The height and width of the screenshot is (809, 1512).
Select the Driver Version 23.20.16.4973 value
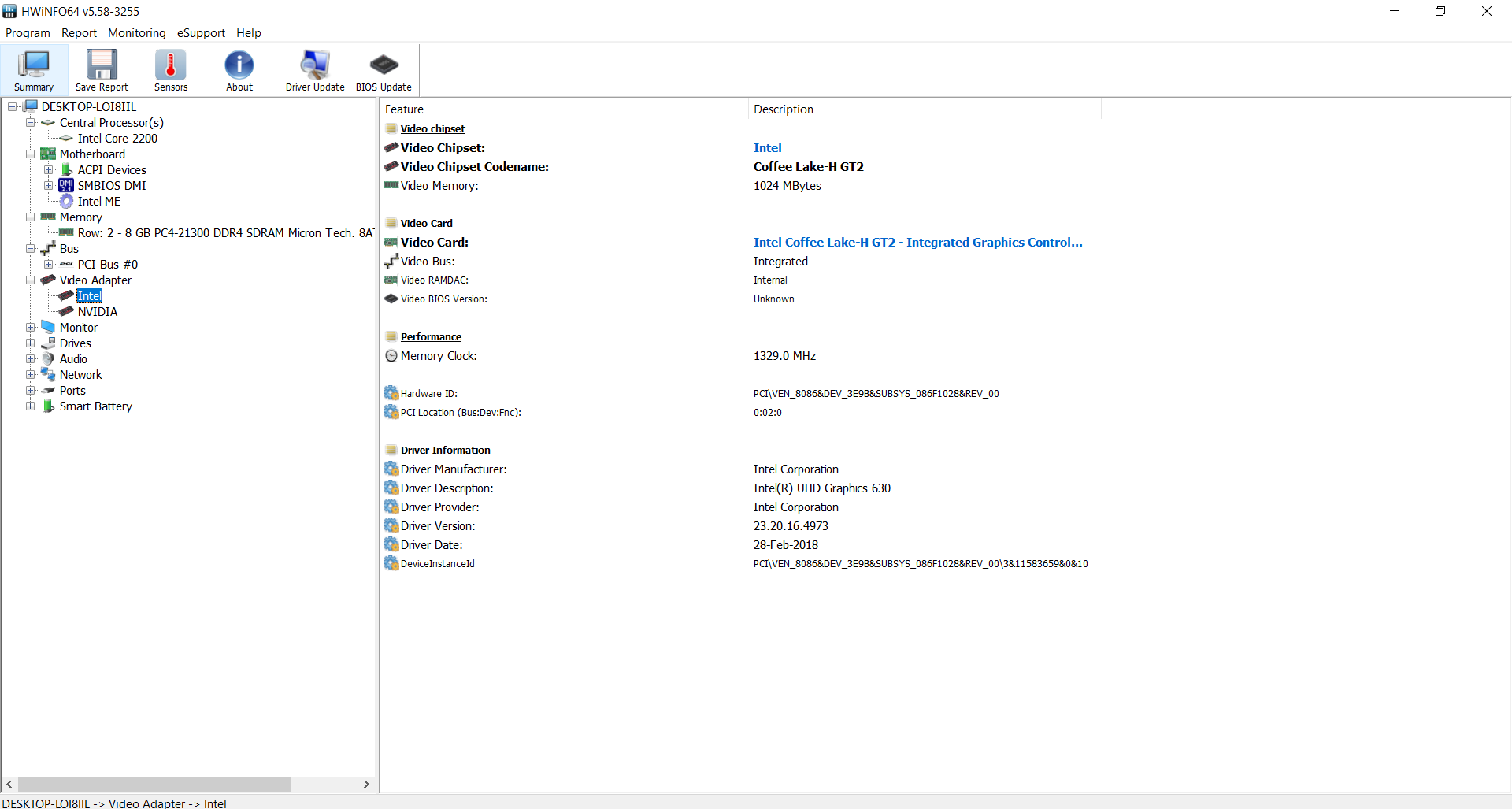pyautogui.click(x=791, y=526)
